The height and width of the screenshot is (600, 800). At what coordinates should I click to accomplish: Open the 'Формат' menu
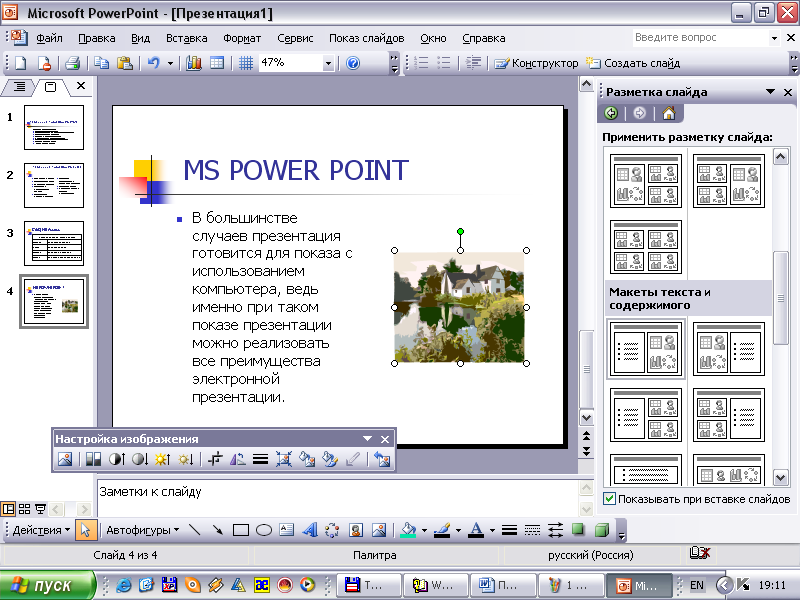[x=242, y=38]
